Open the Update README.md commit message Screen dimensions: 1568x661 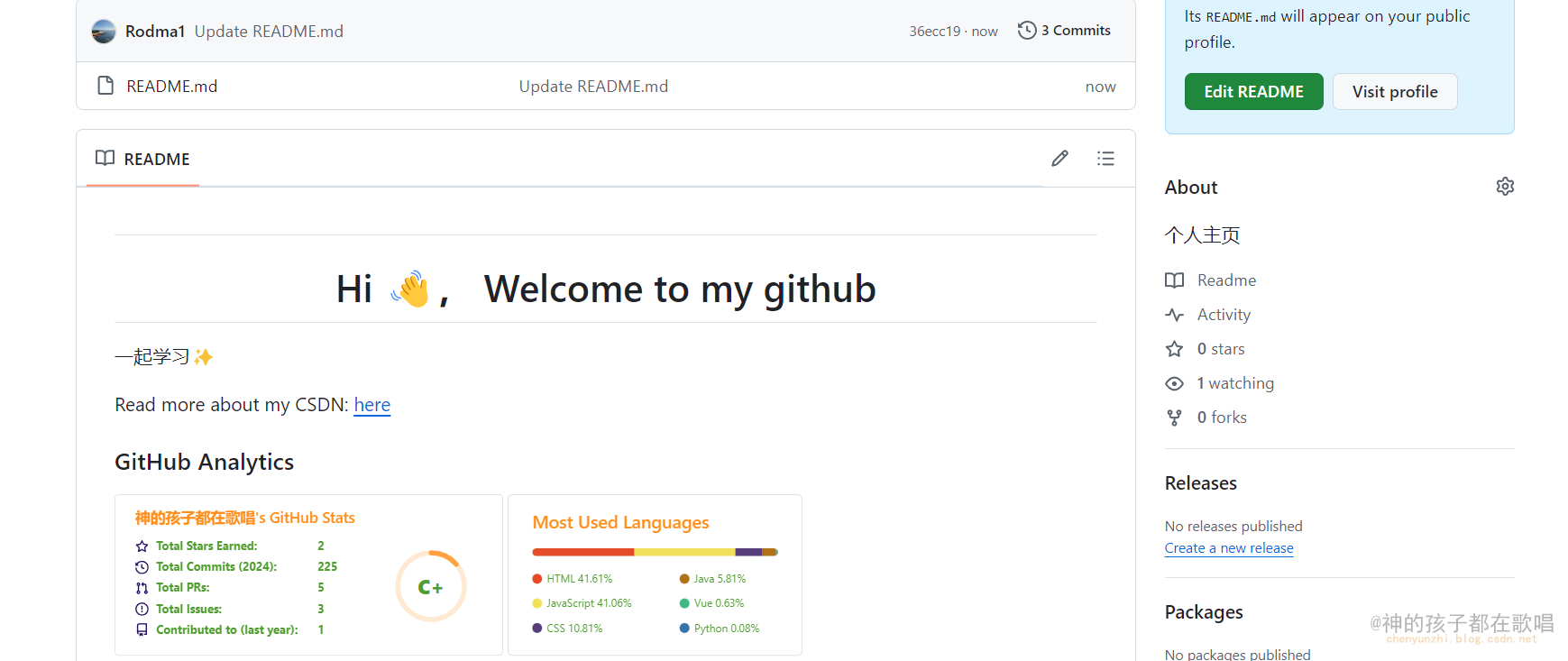(x=269, y=32)
